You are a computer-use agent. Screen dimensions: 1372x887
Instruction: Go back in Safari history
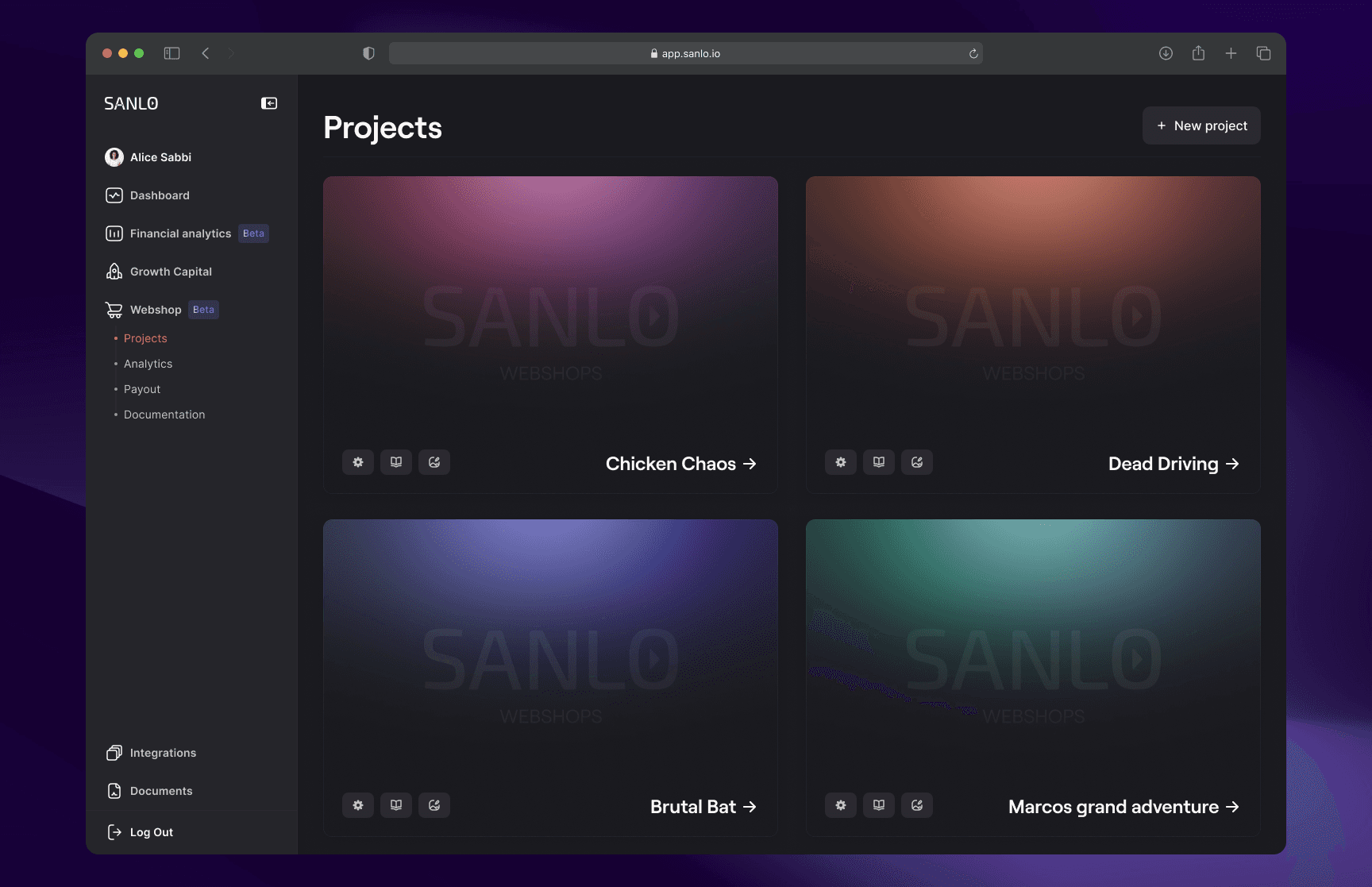coord(206,53)
